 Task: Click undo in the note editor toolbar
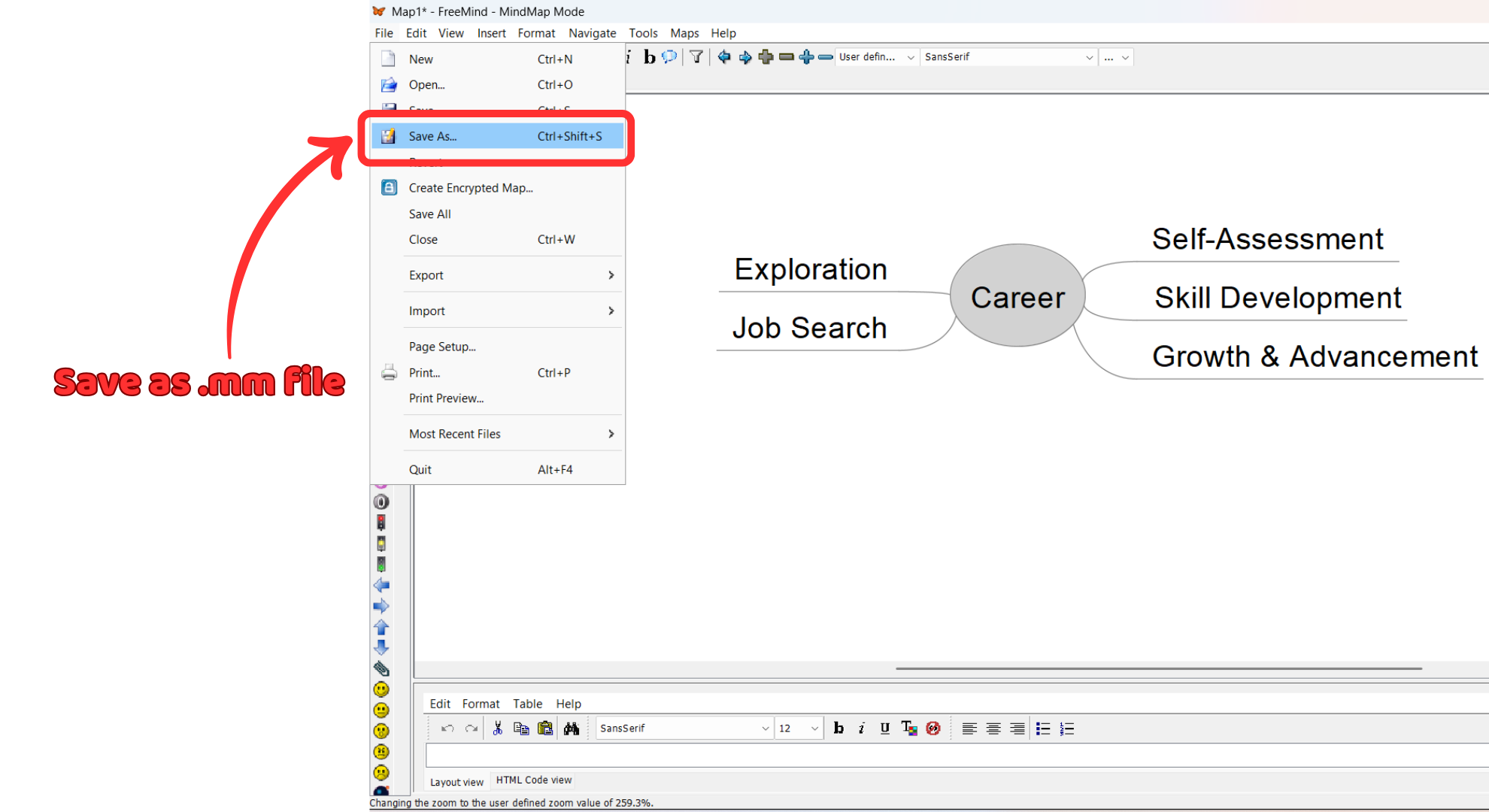coord(447,729)
